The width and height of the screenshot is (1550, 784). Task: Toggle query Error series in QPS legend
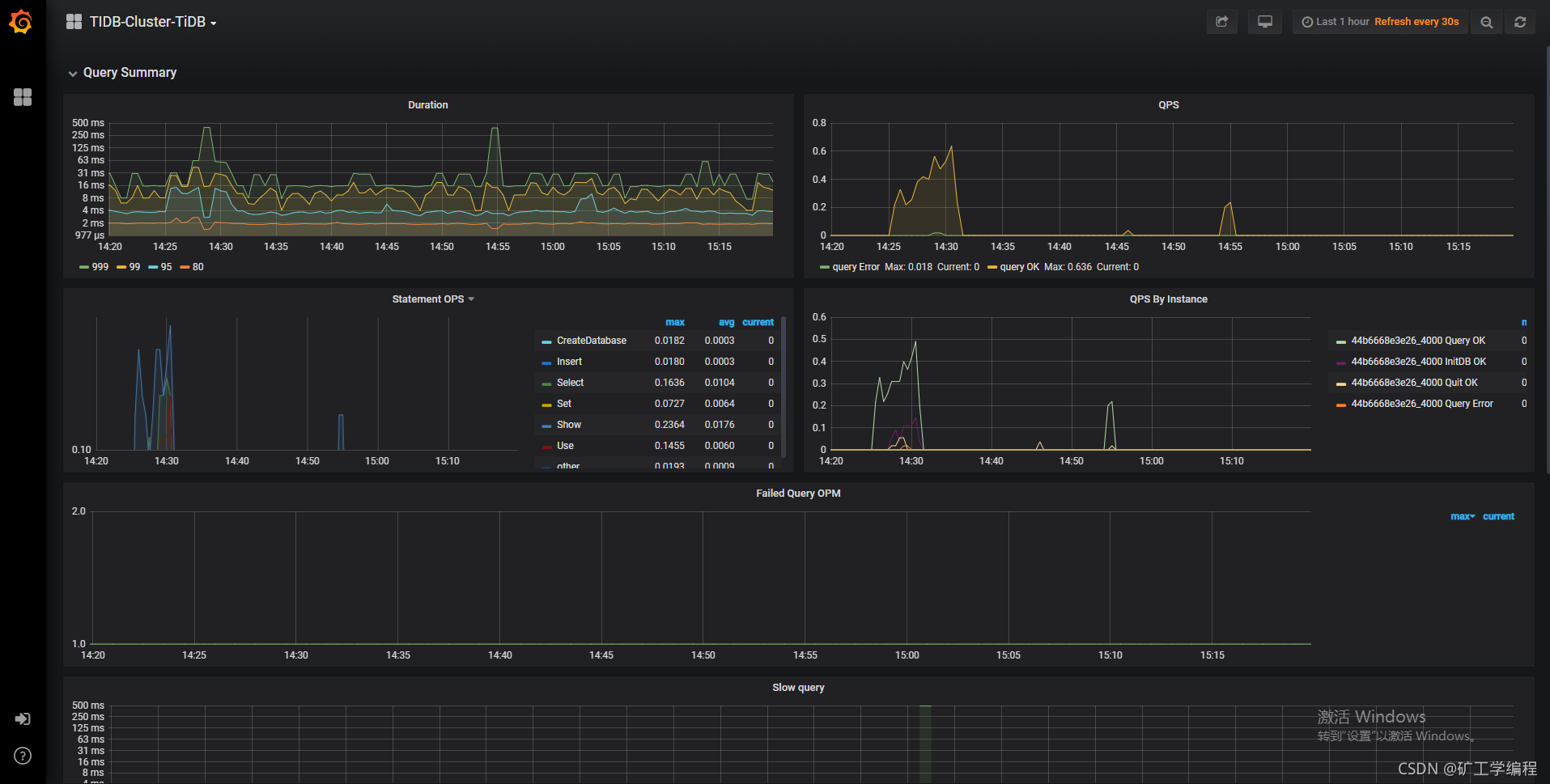(x=856, y=267)
